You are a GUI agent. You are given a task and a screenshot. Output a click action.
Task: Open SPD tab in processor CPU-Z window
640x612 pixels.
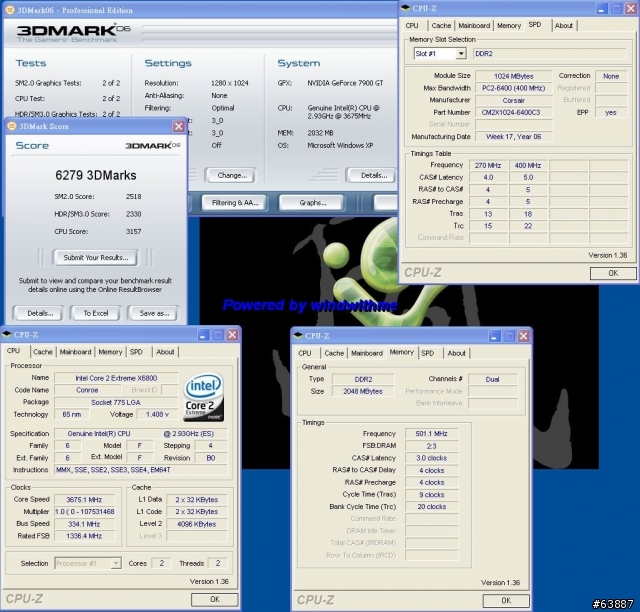[136, 352]
